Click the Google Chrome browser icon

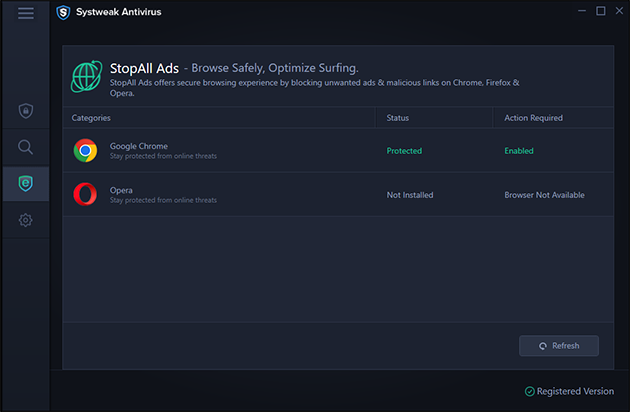tap(85, 151)
